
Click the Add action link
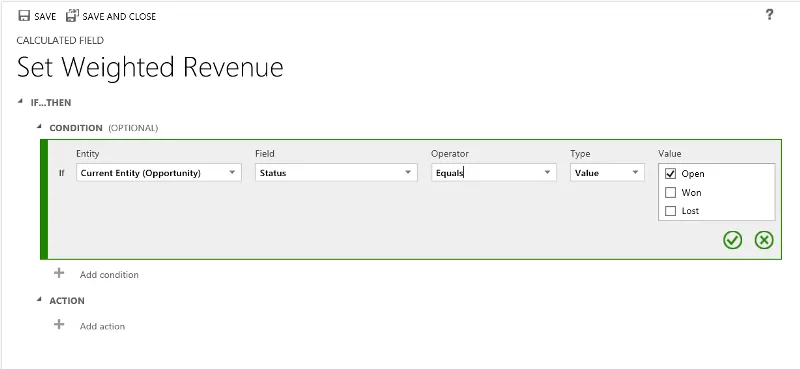[x=102, y=326]
